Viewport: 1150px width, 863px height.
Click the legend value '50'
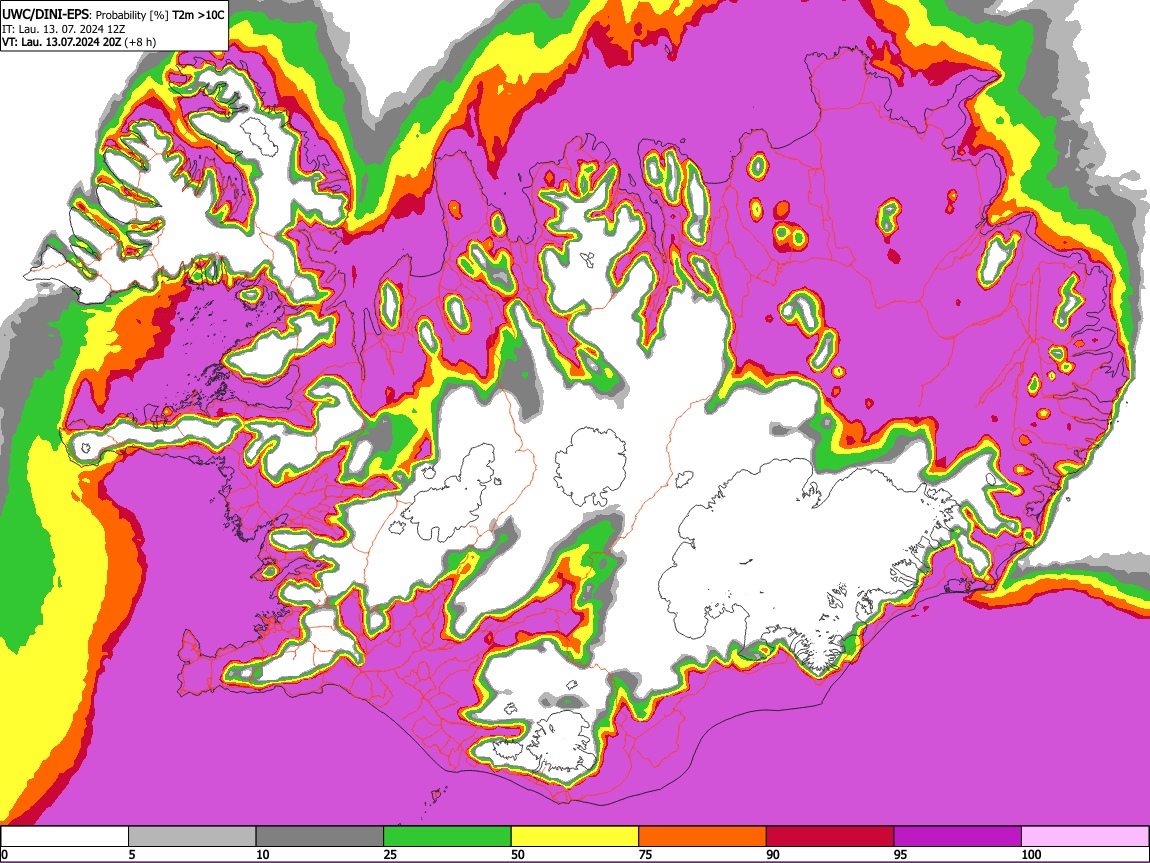coord(518,854)
